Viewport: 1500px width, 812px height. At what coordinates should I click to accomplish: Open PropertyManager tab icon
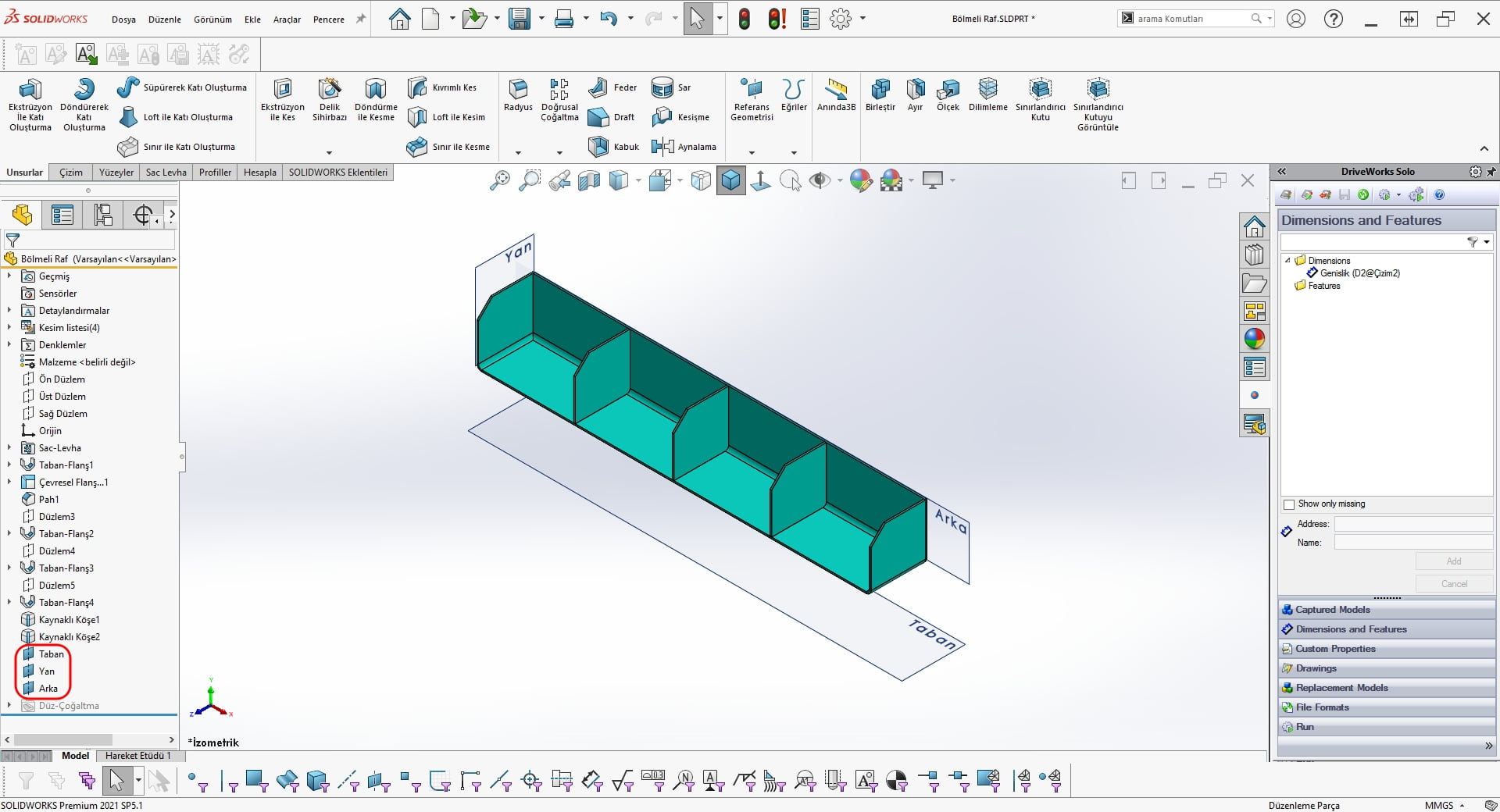pos(62,215)
